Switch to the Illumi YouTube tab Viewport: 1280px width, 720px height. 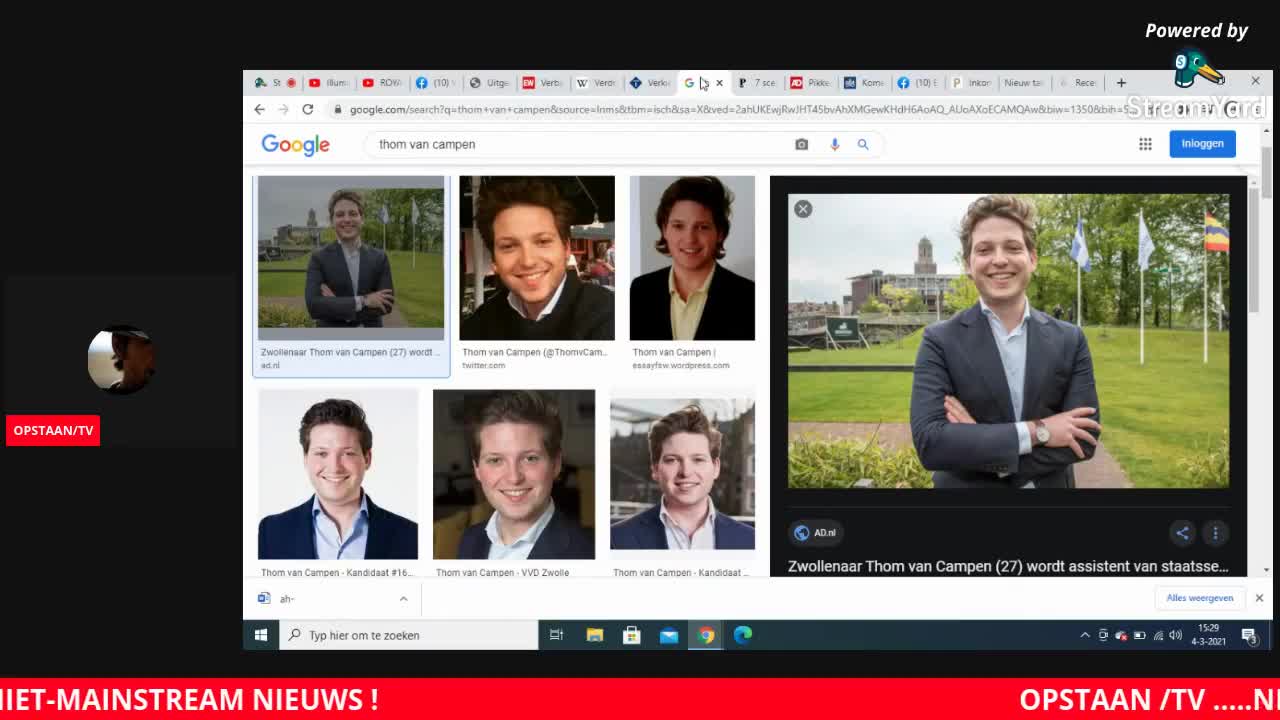[330, 83]
